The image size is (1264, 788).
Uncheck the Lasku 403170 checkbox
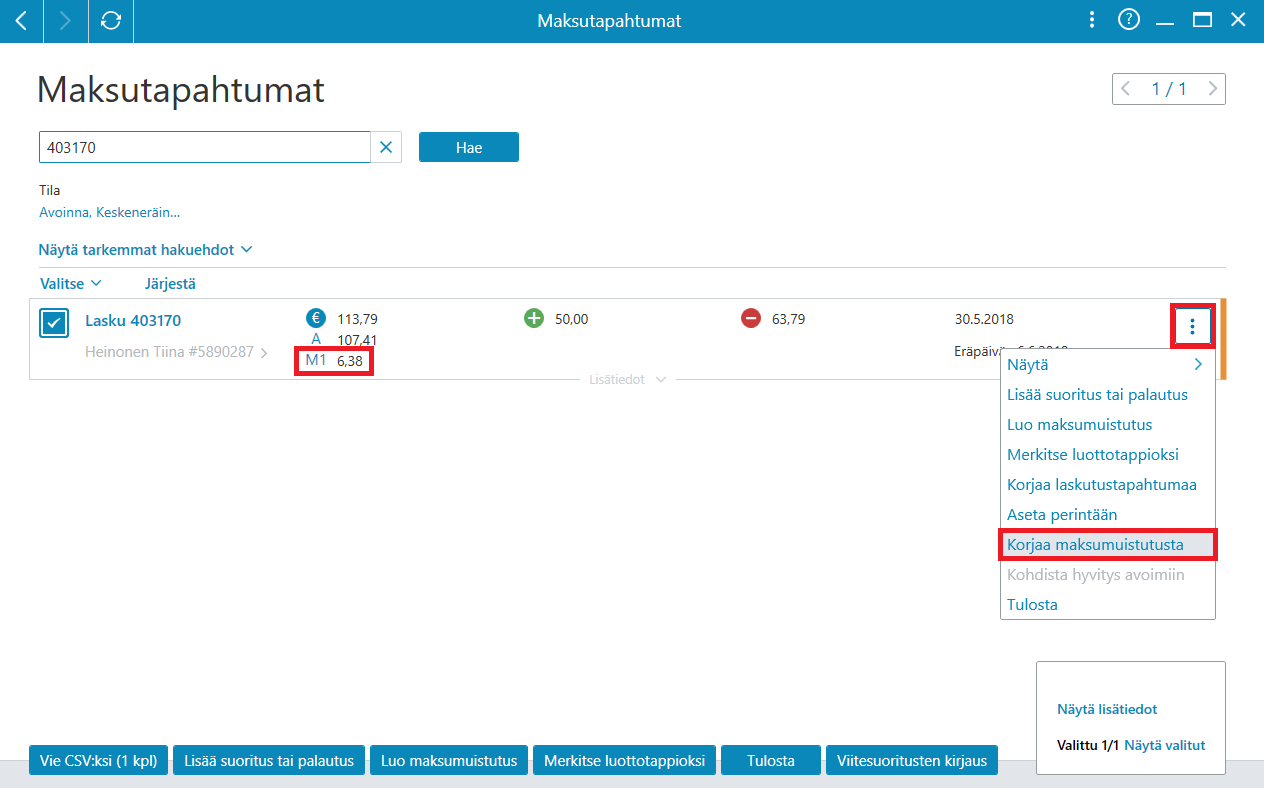[x=54, y=324]
